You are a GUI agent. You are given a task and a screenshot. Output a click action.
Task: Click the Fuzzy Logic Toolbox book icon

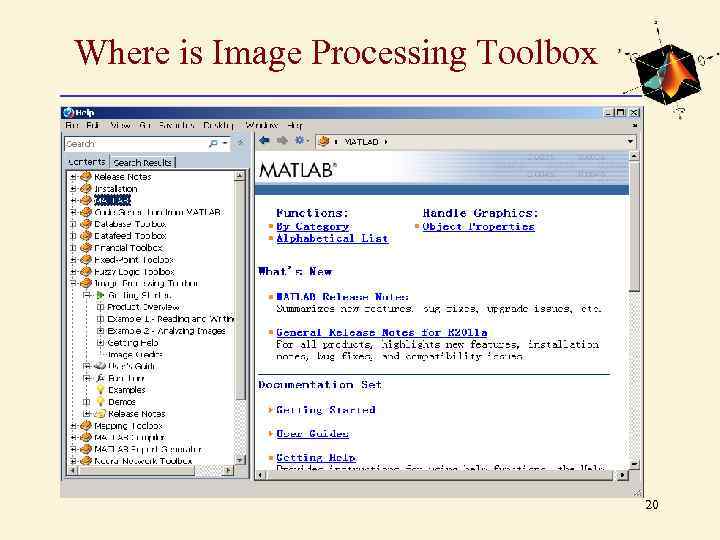tap(86, 272)
